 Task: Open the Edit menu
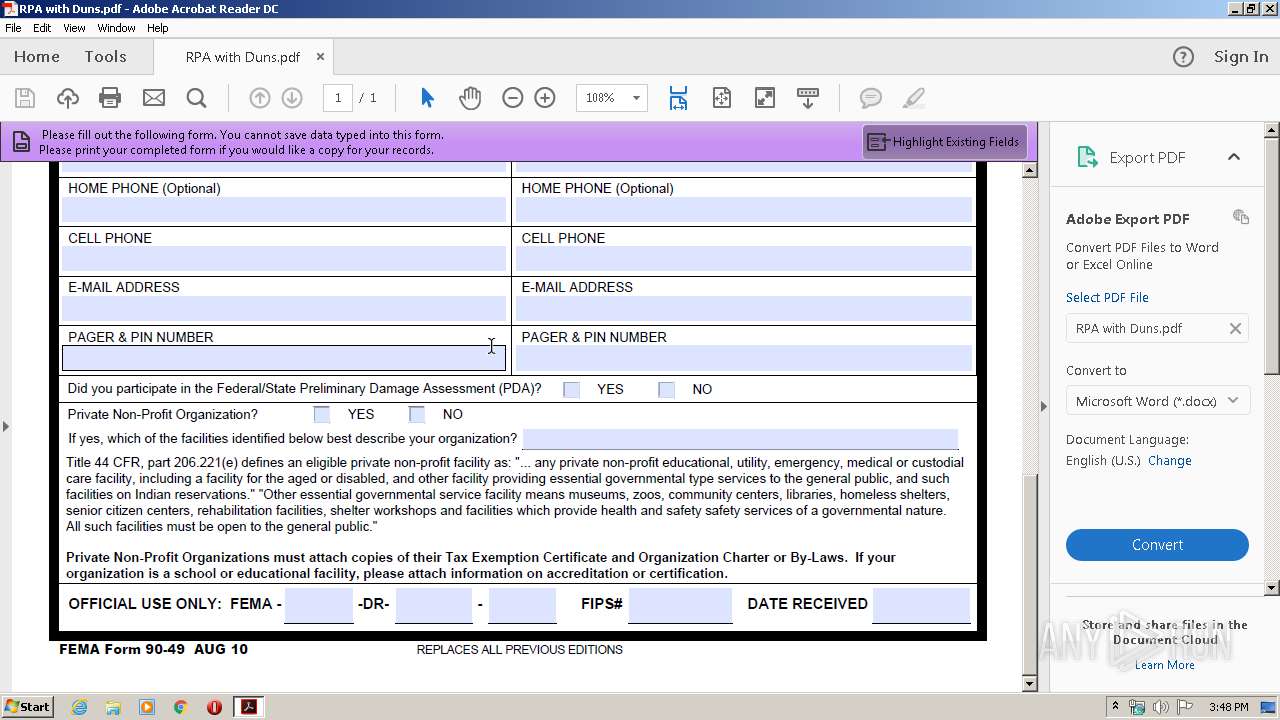click(x=42, y=28)
